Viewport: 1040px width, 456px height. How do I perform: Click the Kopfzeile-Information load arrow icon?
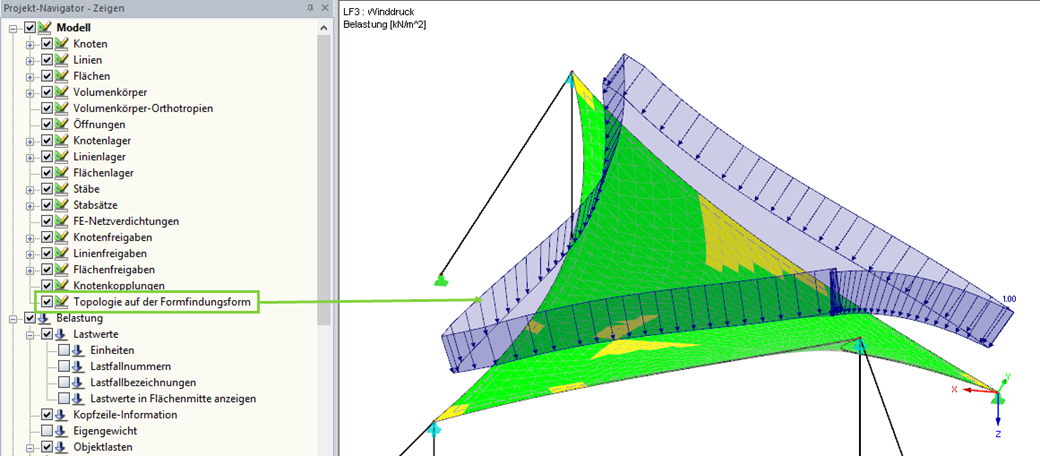tap(60, 415)
